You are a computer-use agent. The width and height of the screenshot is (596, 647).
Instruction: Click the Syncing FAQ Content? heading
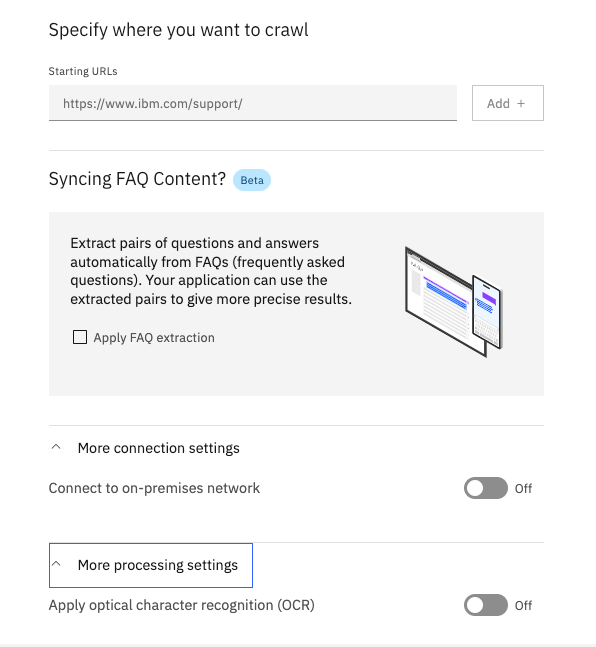click(x=137, y=179)
